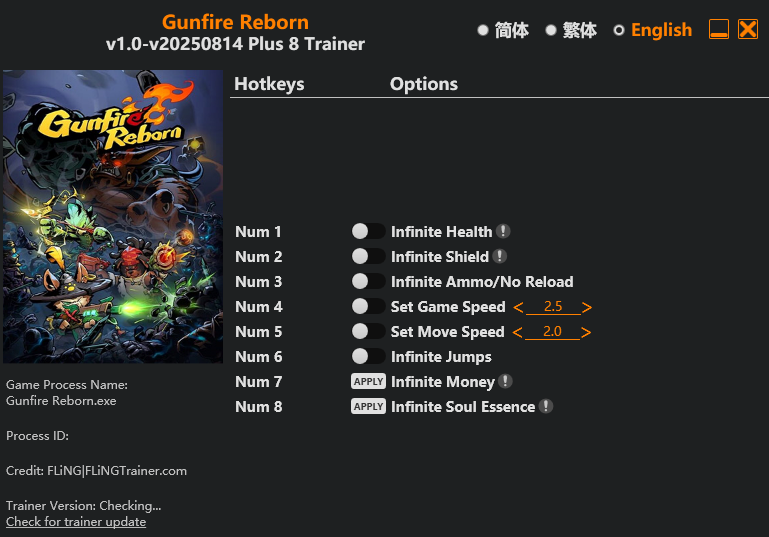The width and height of the screenshot is (769, 537).
Task: Click the Gunfire Reborn cover art
Action: coord(113,216)
